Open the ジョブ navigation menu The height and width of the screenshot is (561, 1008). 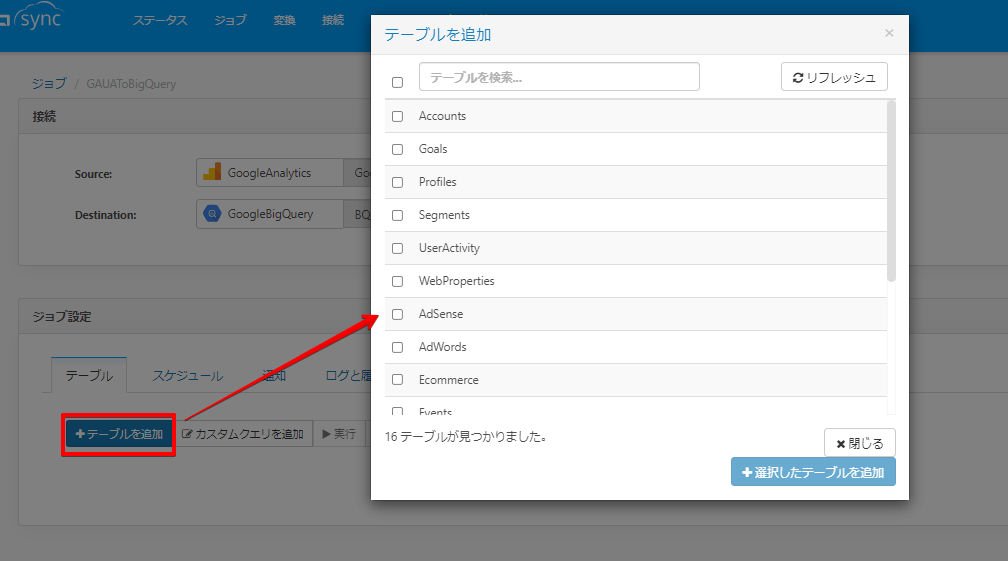230,20
